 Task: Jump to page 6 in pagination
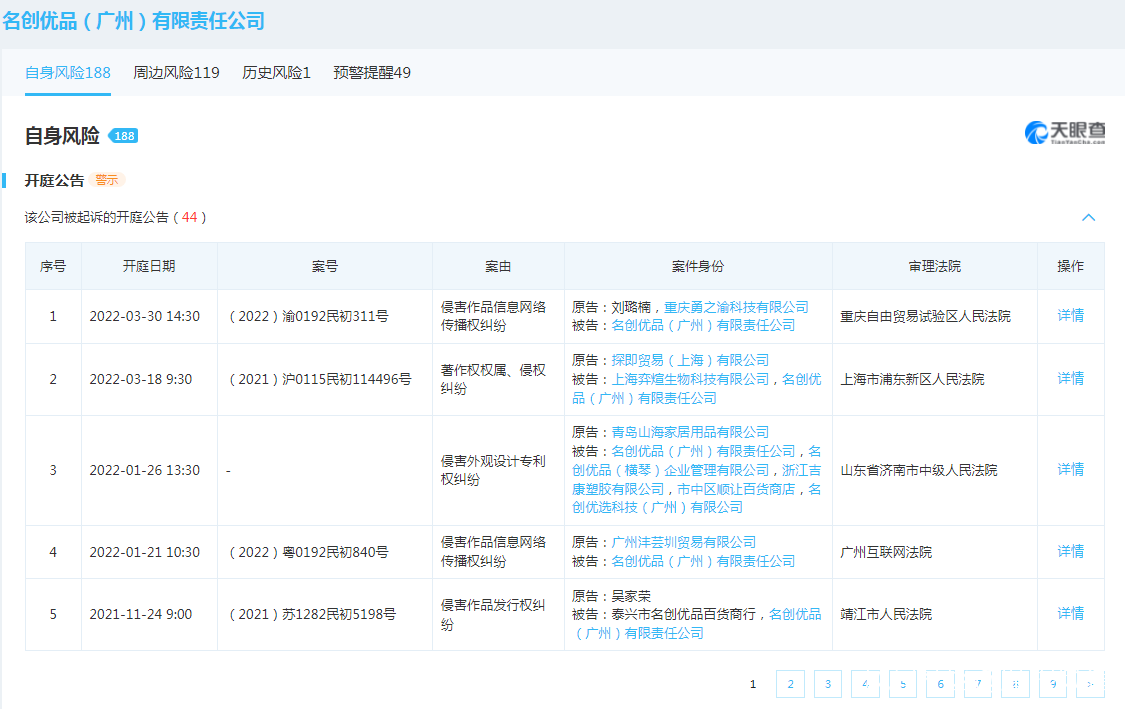pos(940,684)
